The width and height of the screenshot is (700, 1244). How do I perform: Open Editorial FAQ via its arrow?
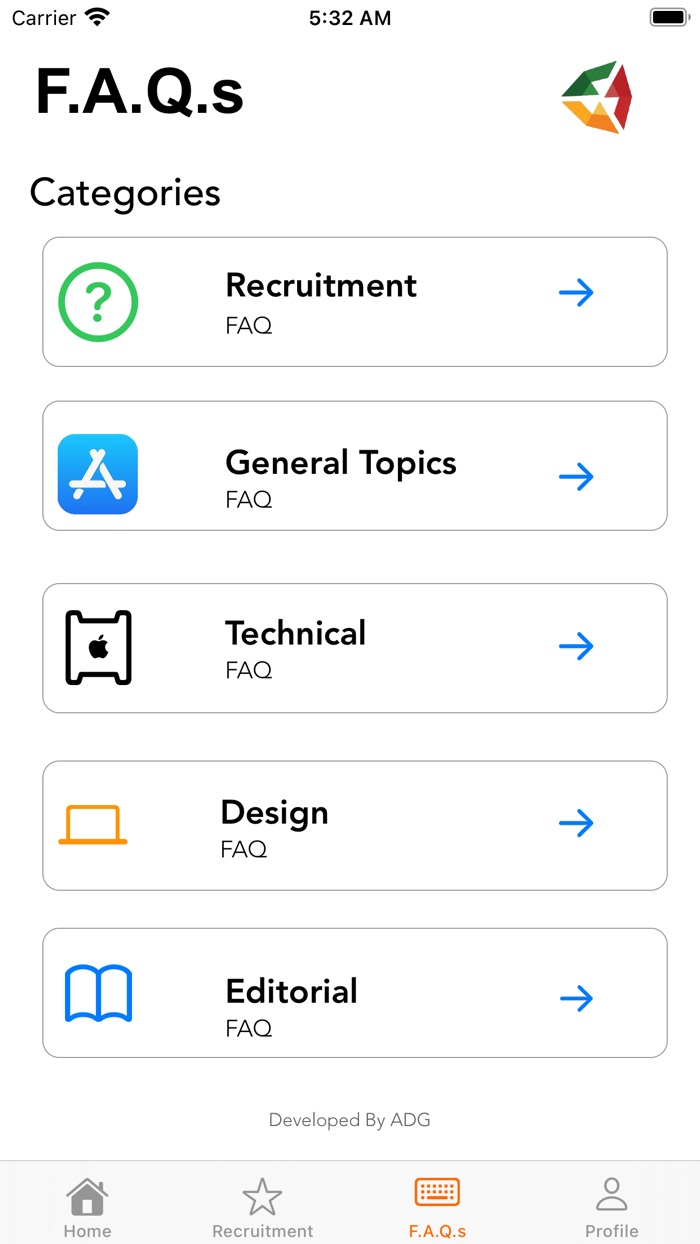pos(576,998)
